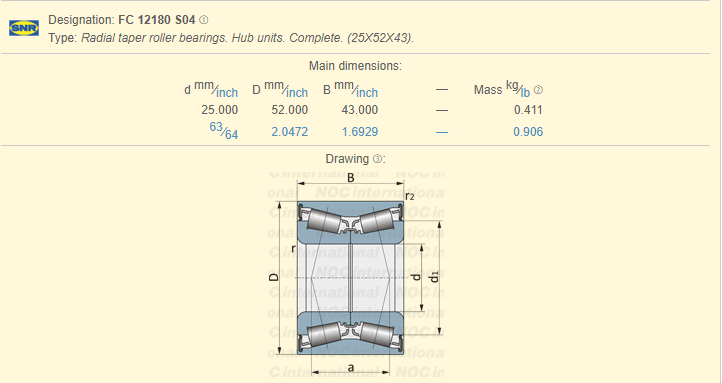Click the 43.000 mm width value

[x=360, y=110]
